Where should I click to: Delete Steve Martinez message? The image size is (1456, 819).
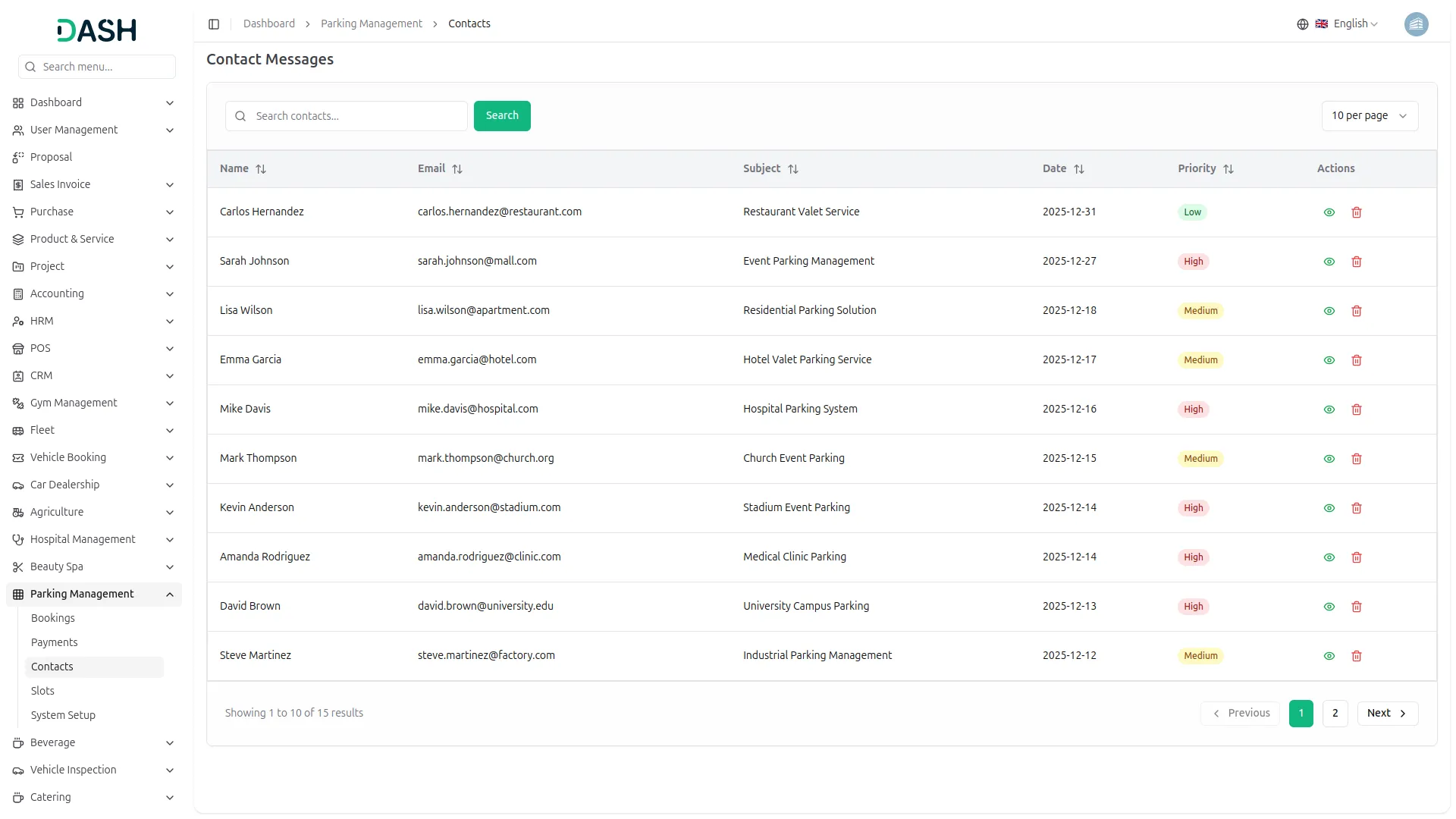click(x=1357, y=656)
